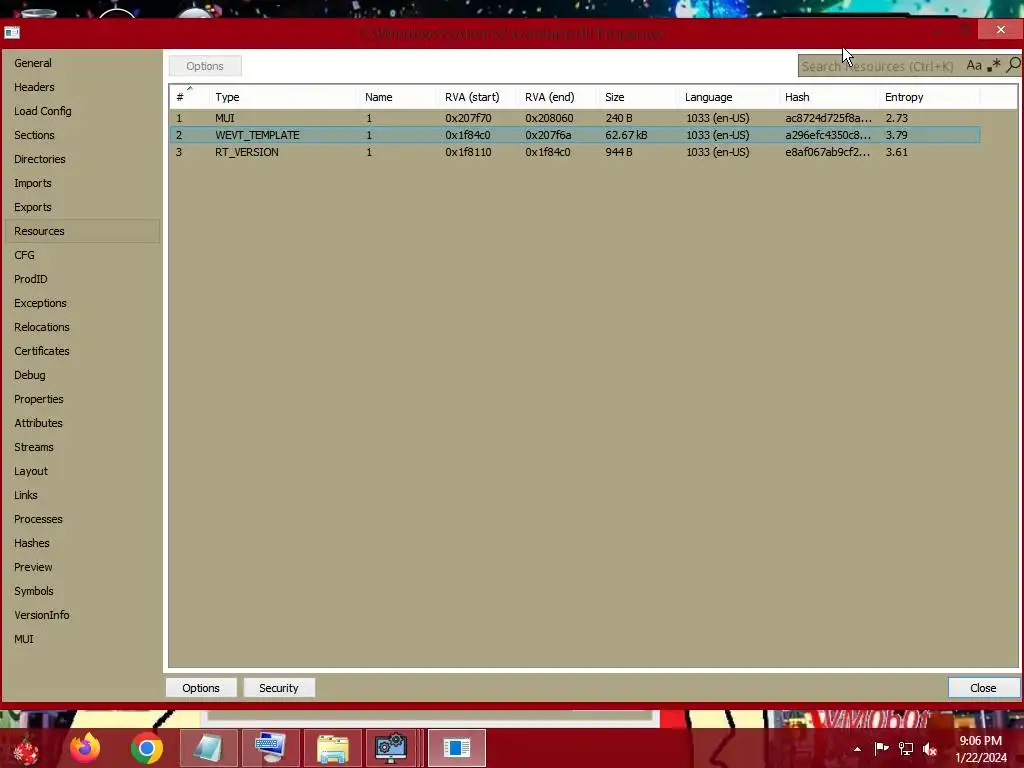Open File Explorer from the taskbar
Screen dimensions: 1024x768
(332, 748)
